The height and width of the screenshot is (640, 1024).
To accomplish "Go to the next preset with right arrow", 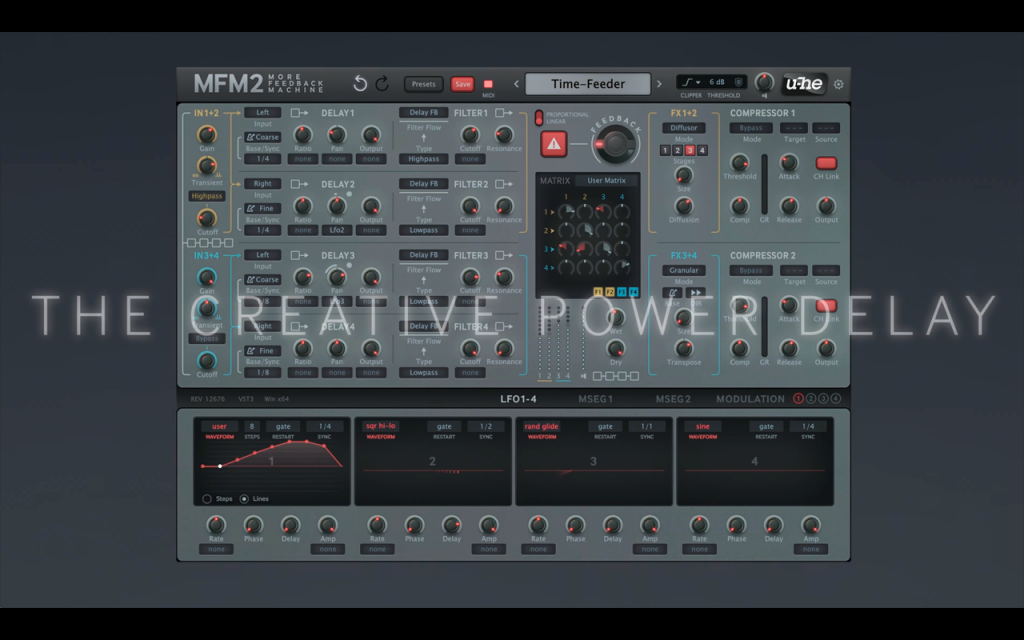I will (x=659, y=84).
